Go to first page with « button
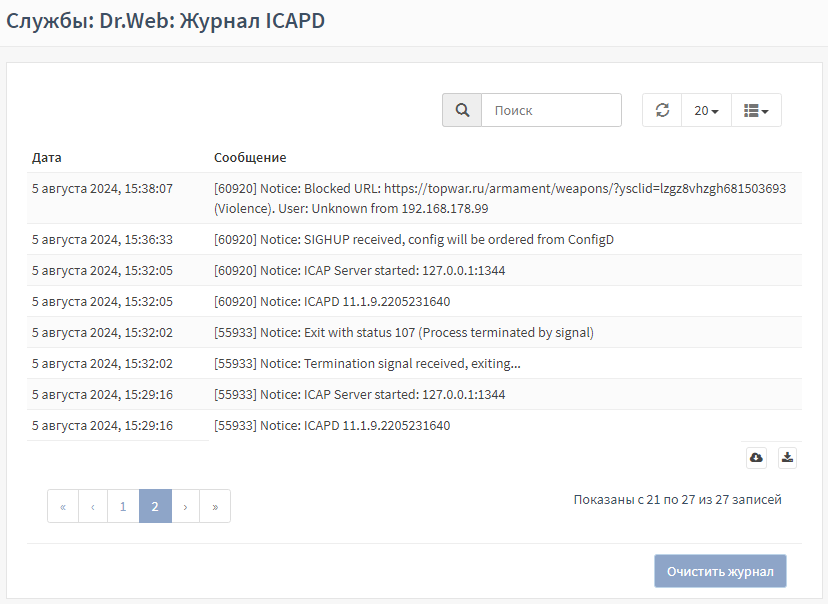The width and height of the screenshot is (828, 604). pos(63,506)
